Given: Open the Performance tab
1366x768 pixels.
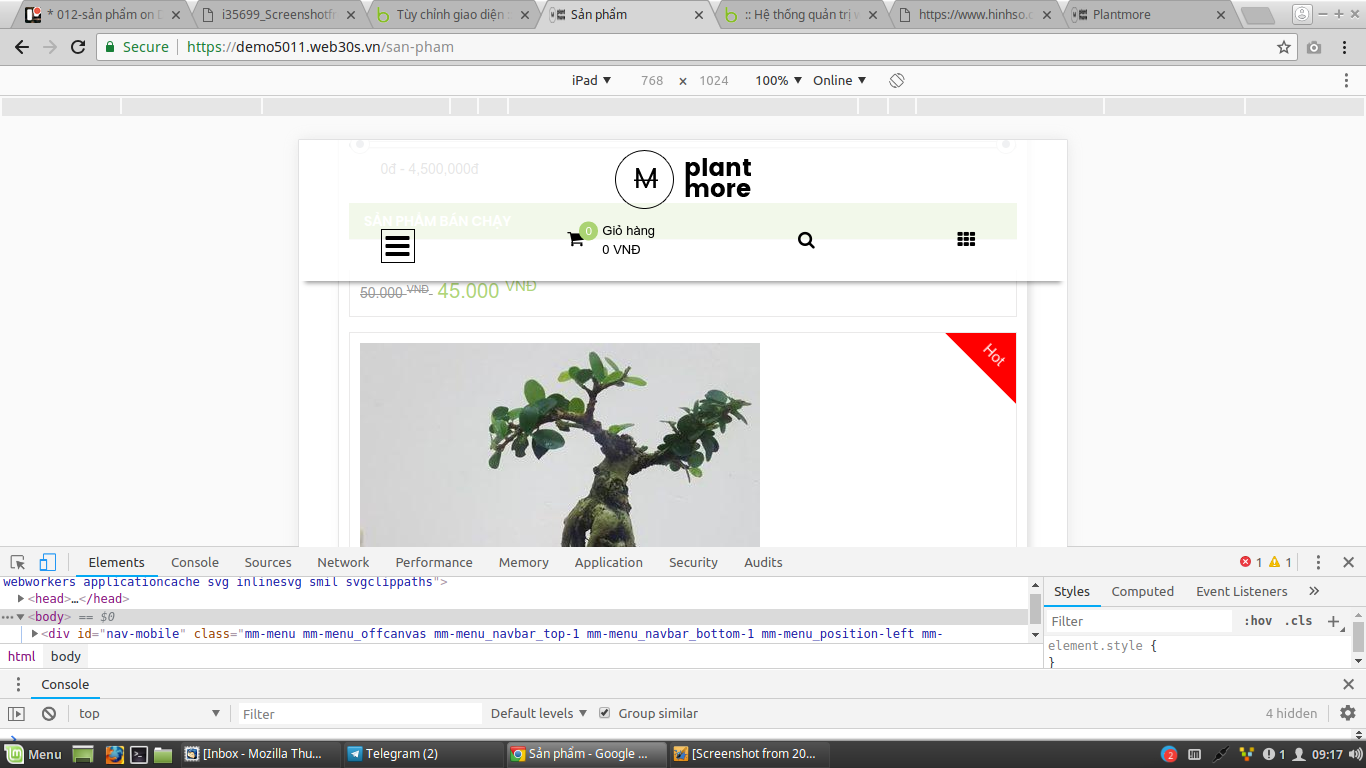Looking at the screenshot, I should pyautogui.click(x=434, y=562).
